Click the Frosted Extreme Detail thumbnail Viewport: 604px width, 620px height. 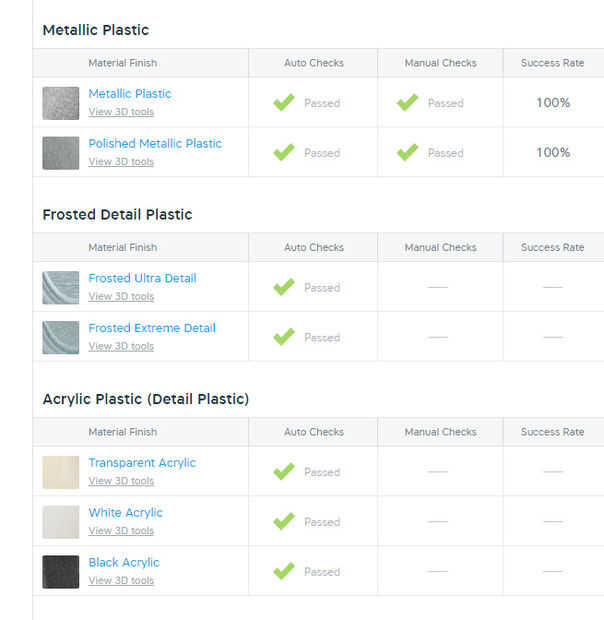60,337
